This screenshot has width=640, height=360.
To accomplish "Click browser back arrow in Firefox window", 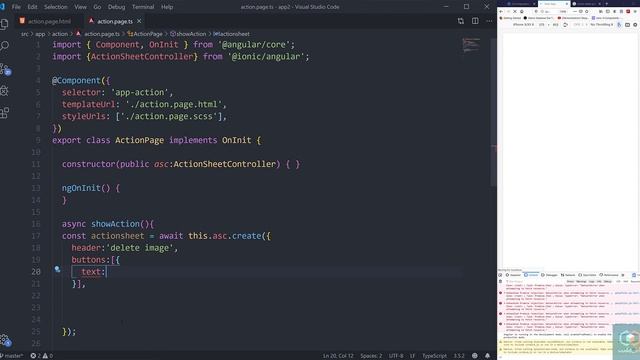I will coord(501,11).
